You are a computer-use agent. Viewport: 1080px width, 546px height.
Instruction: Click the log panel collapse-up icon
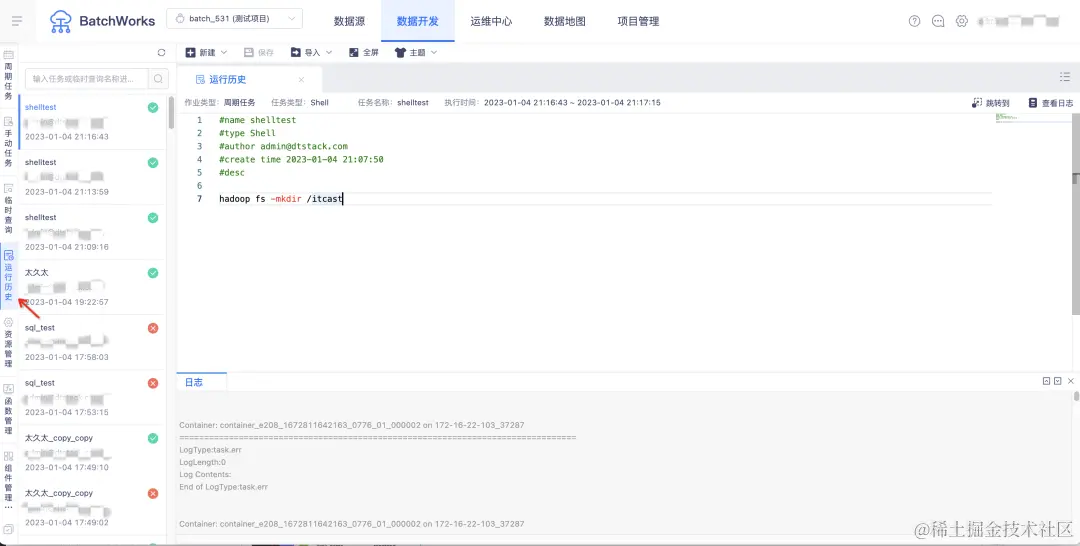[x=1046, y=381]
